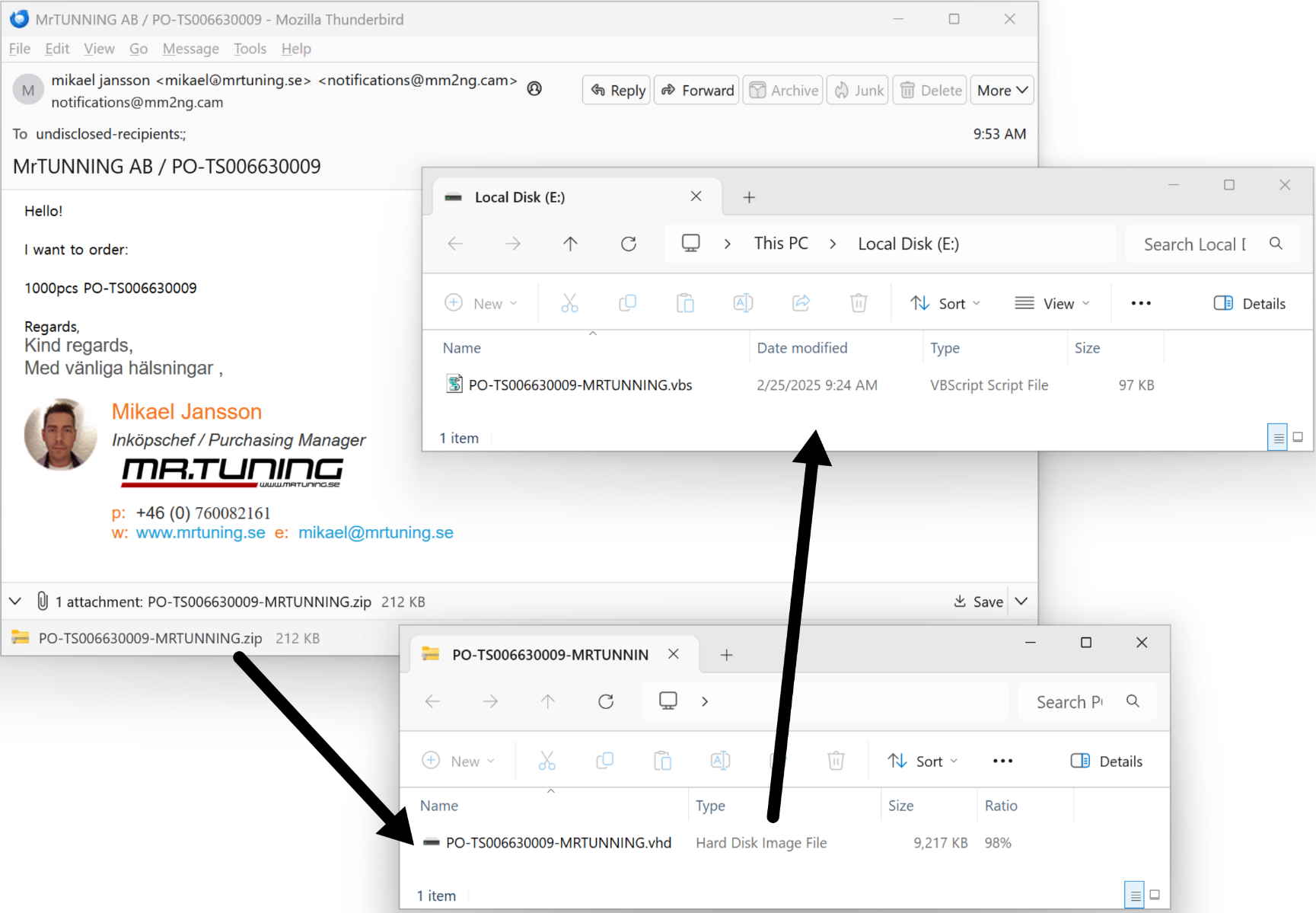Reply to the MrTUNNING email

(x=617, y=90)
